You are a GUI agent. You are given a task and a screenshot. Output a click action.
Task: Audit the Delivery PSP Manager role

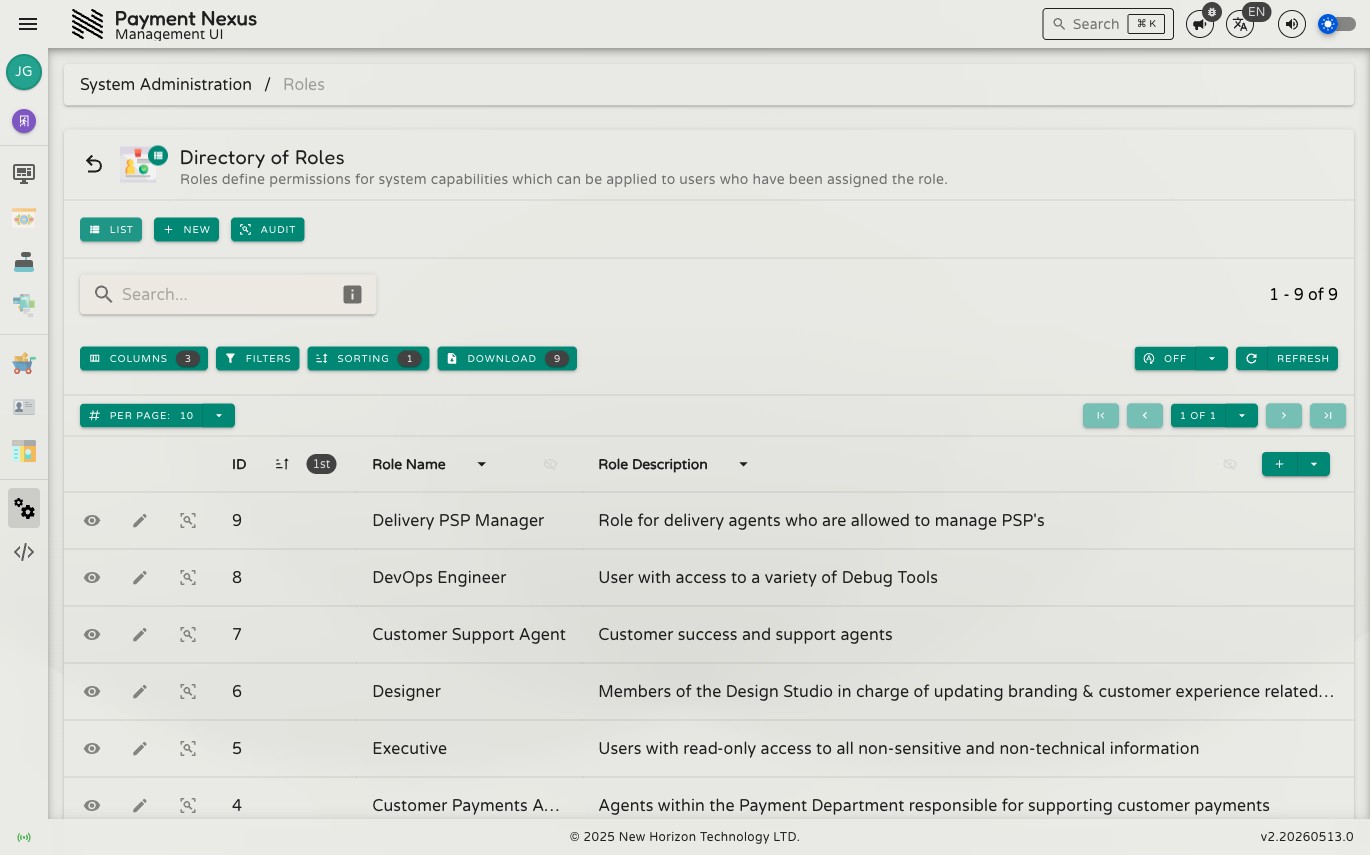pyautogui.click(x=188, y=521)
